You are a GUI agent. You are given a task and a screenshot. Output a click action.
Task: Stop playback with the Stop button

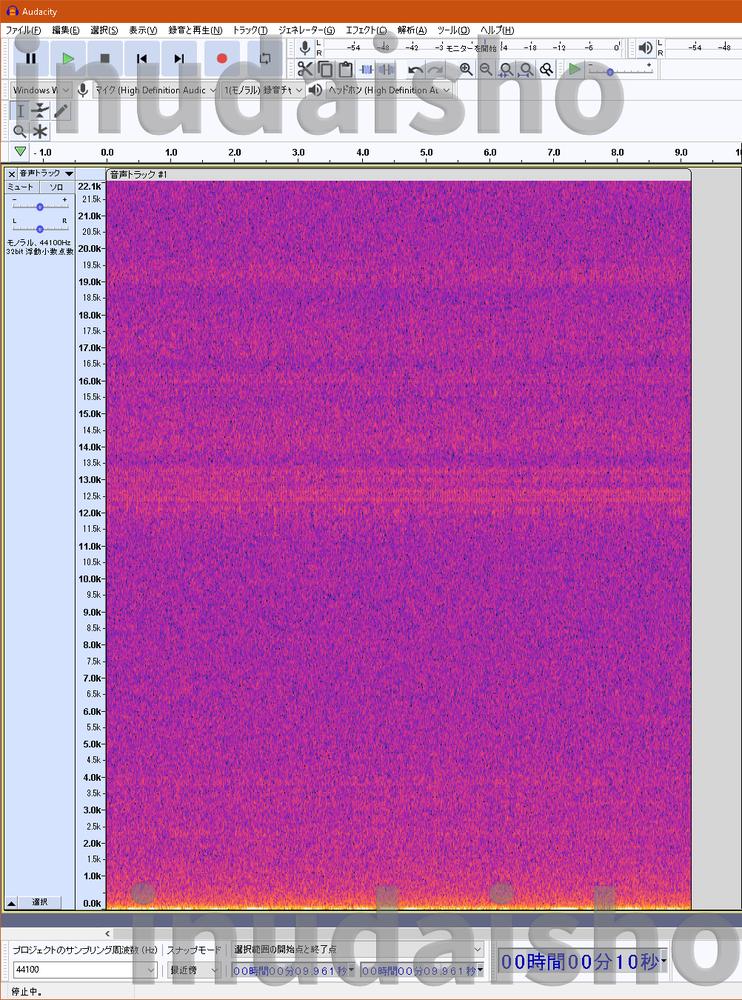(x=105, y=59)
